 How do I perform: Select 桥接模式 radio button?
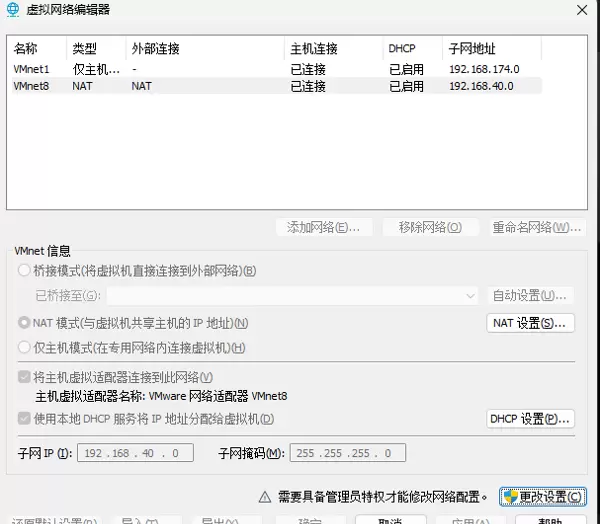(25, 271)
